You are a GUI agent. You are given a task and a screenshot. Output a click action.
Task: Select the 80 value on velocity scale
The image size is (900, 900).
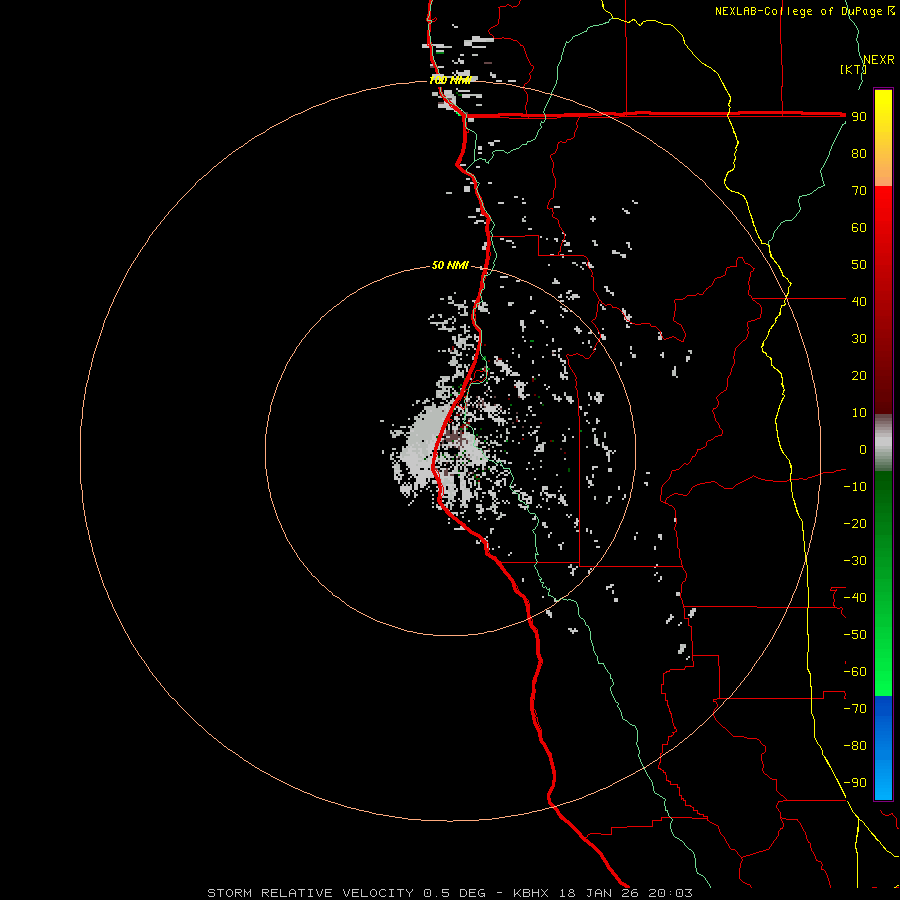coord(859,153)
